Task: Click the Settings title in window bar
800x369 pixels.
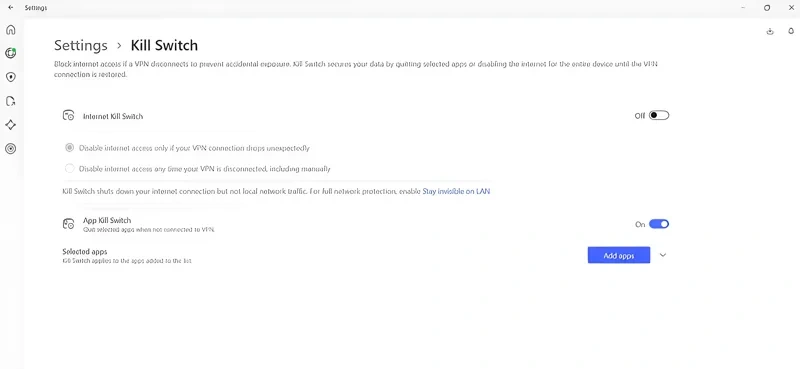Action: pos(36,8)
